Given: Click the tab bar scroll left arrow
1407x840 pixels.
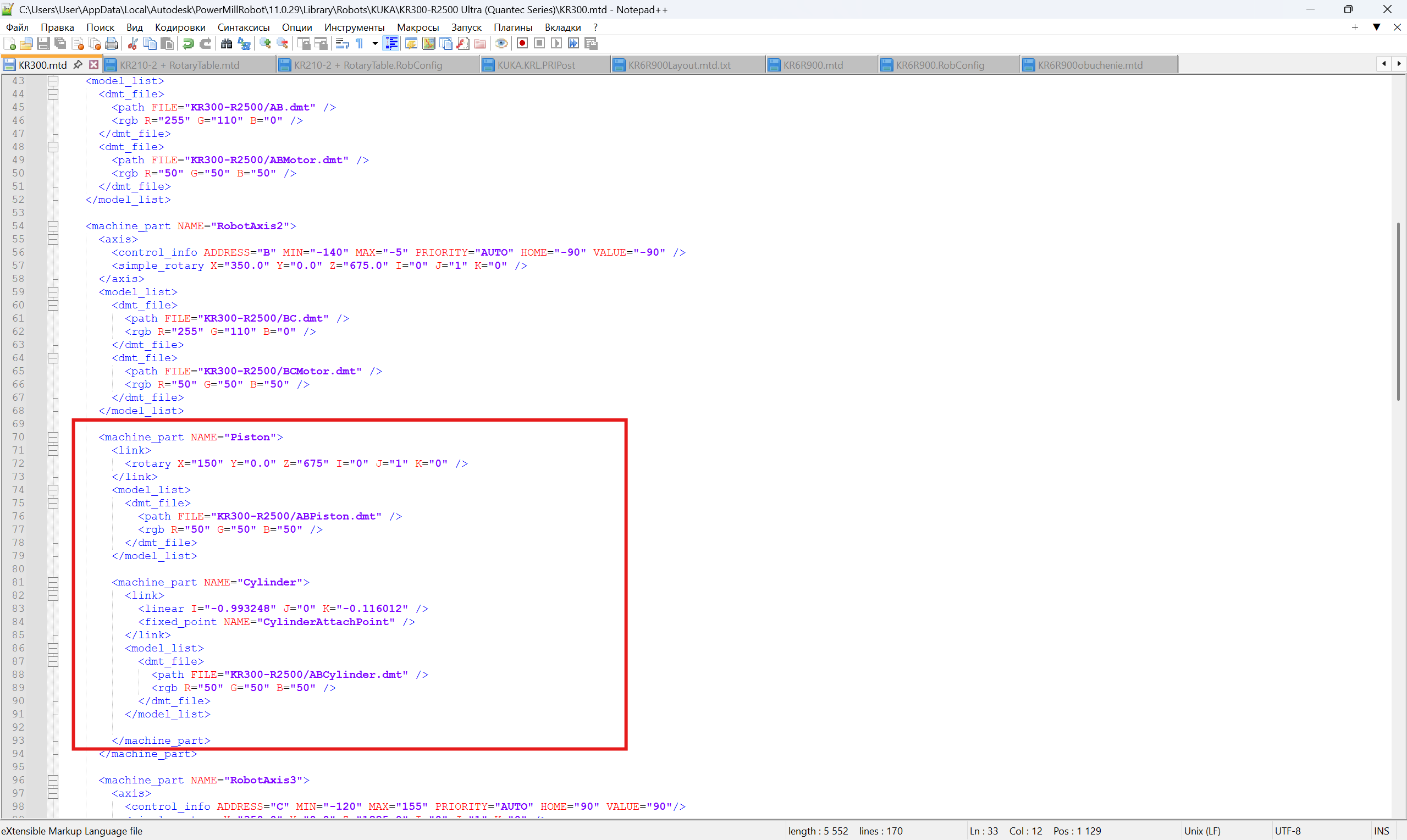Looking at the screenshot, I should click(1384, 64).
